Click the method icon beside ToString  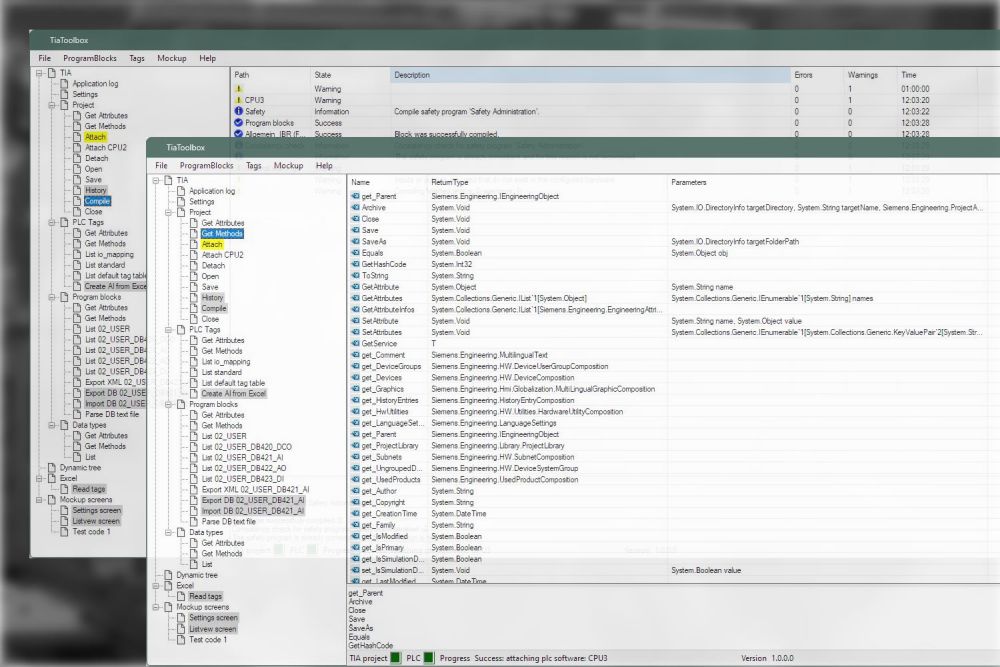pos(355,275)
